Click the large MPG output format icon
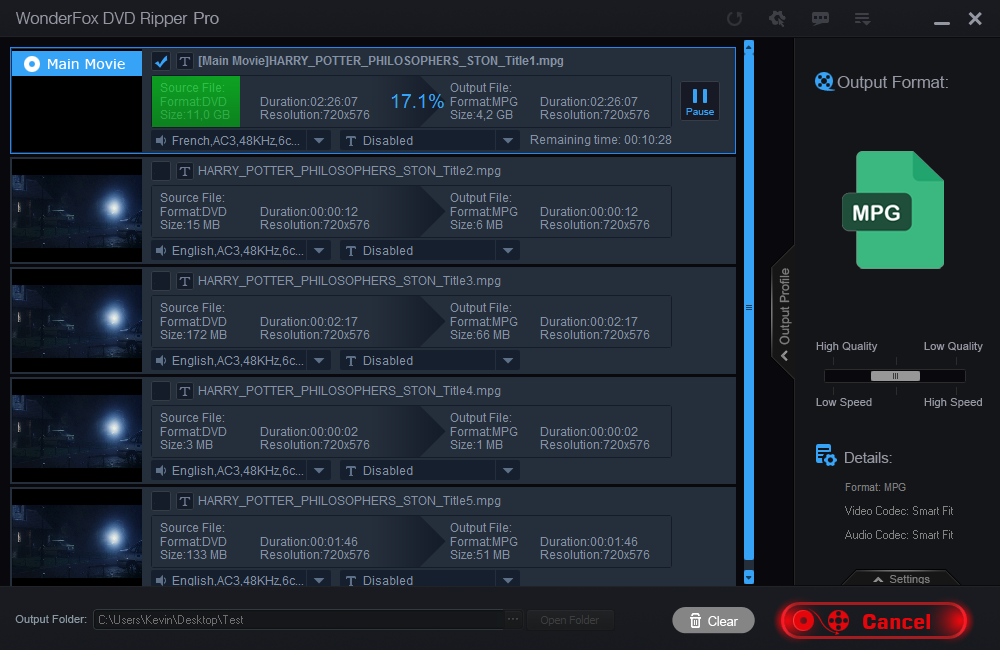This screenshot has height=650, width=1000. 893,210
